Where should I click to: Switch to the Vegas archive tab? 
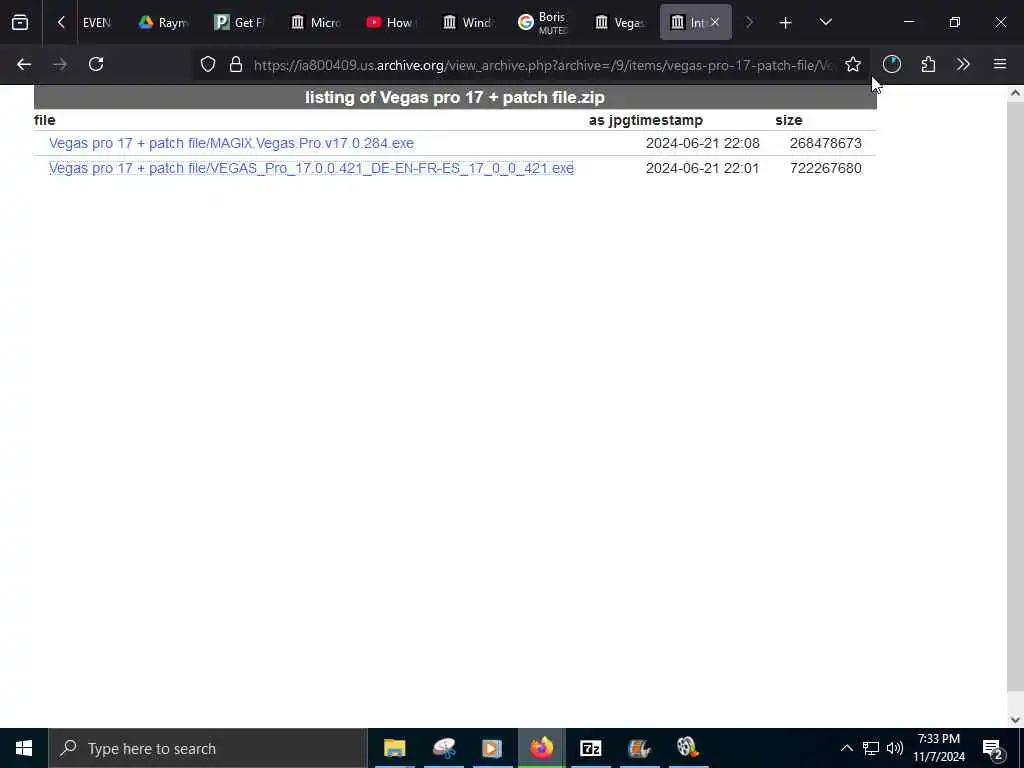pyautogui.click(x=620, y=22)
